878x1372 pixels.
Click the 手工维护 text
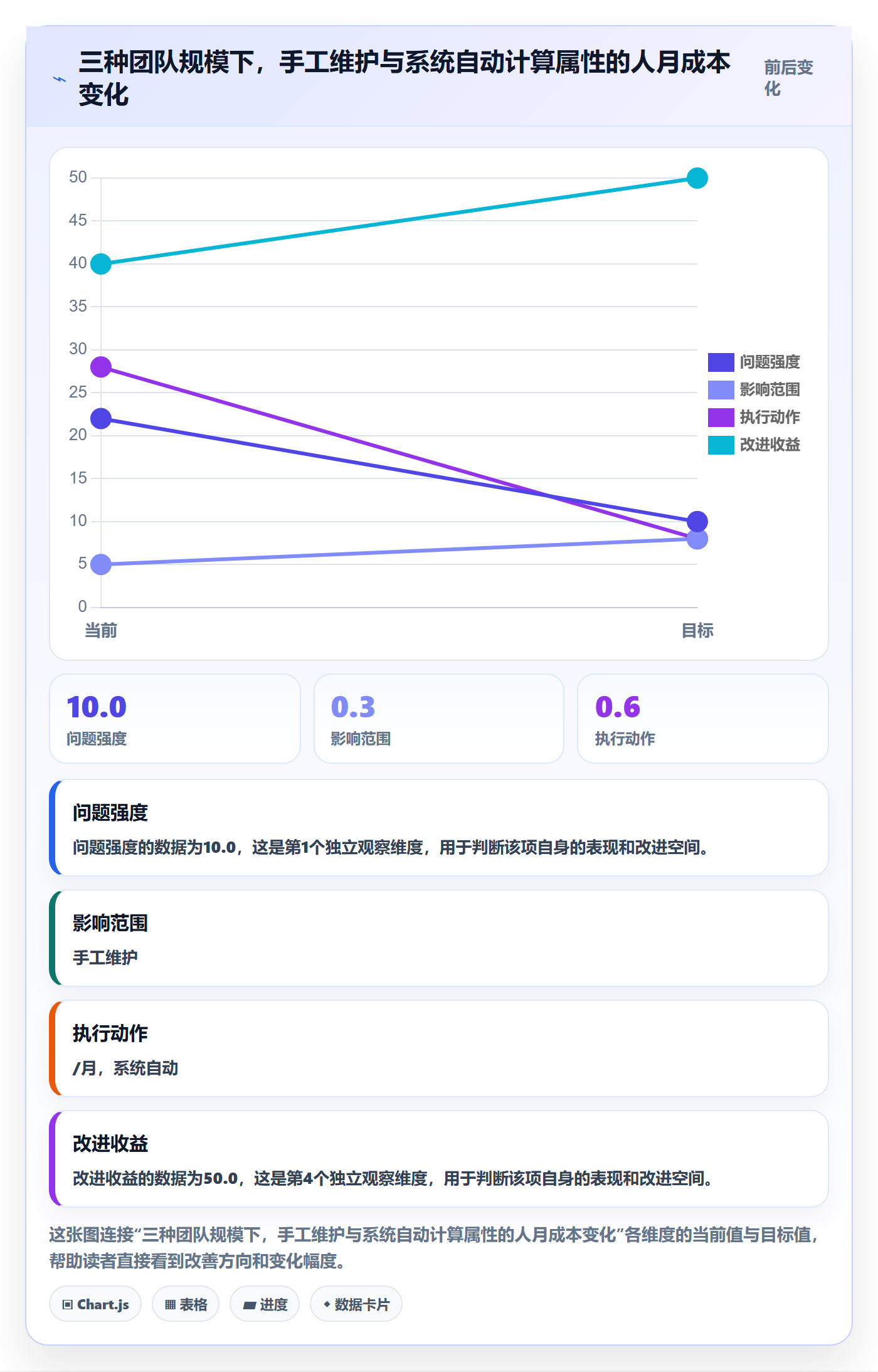click(105, 958)
